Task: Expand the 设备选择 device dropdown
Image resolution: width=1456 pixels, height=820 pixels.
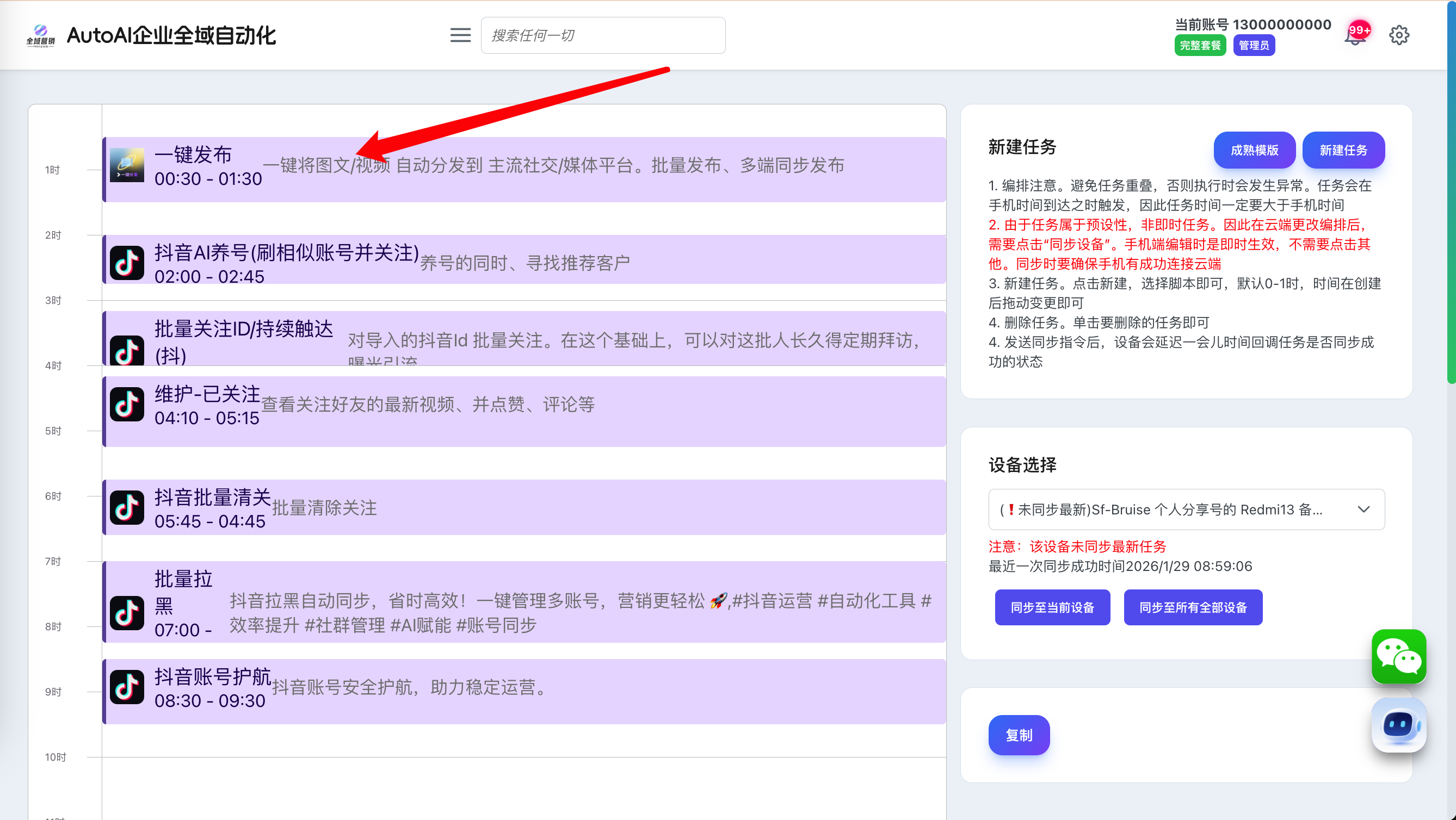Action: (x=1164, y=510)
